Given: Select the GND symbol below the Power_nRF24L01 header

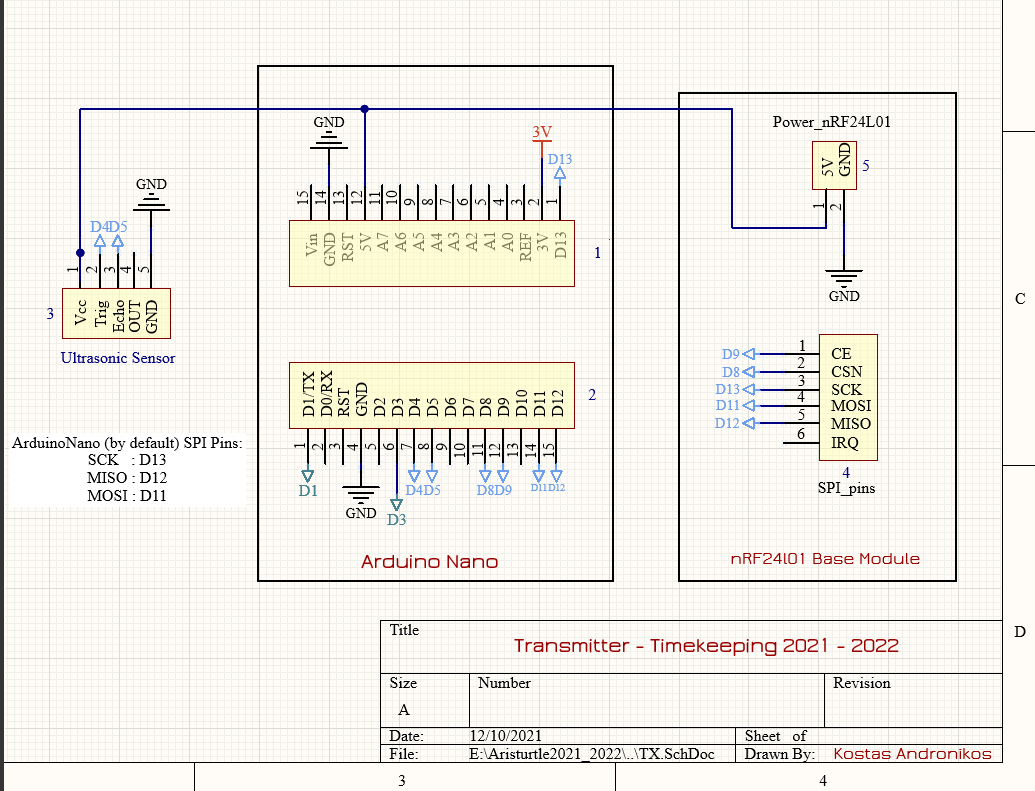Looking at the screenshot, I should coord(844,277).
